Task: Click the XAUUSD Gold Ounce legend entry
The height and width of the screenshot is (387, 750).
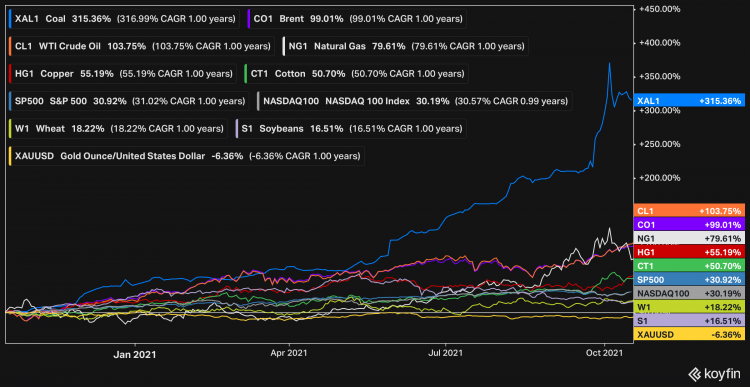Action: pyautogui.click(x=186, y=156)
